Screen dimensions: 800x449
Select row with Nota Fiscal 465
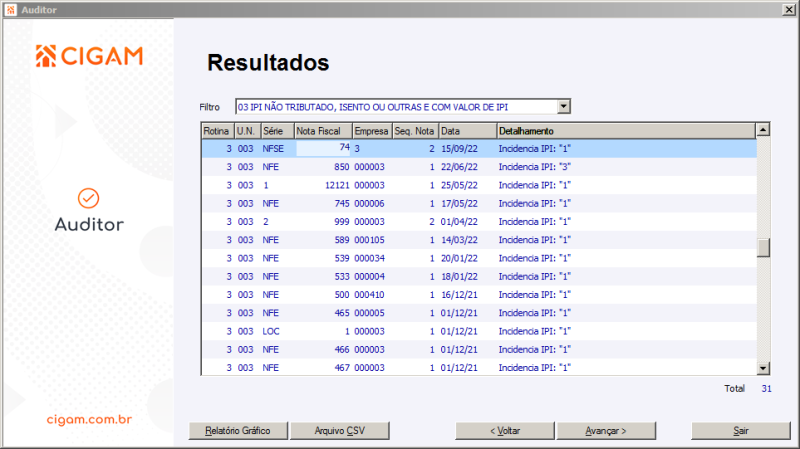pyautogui.click(x=479, y=313)
